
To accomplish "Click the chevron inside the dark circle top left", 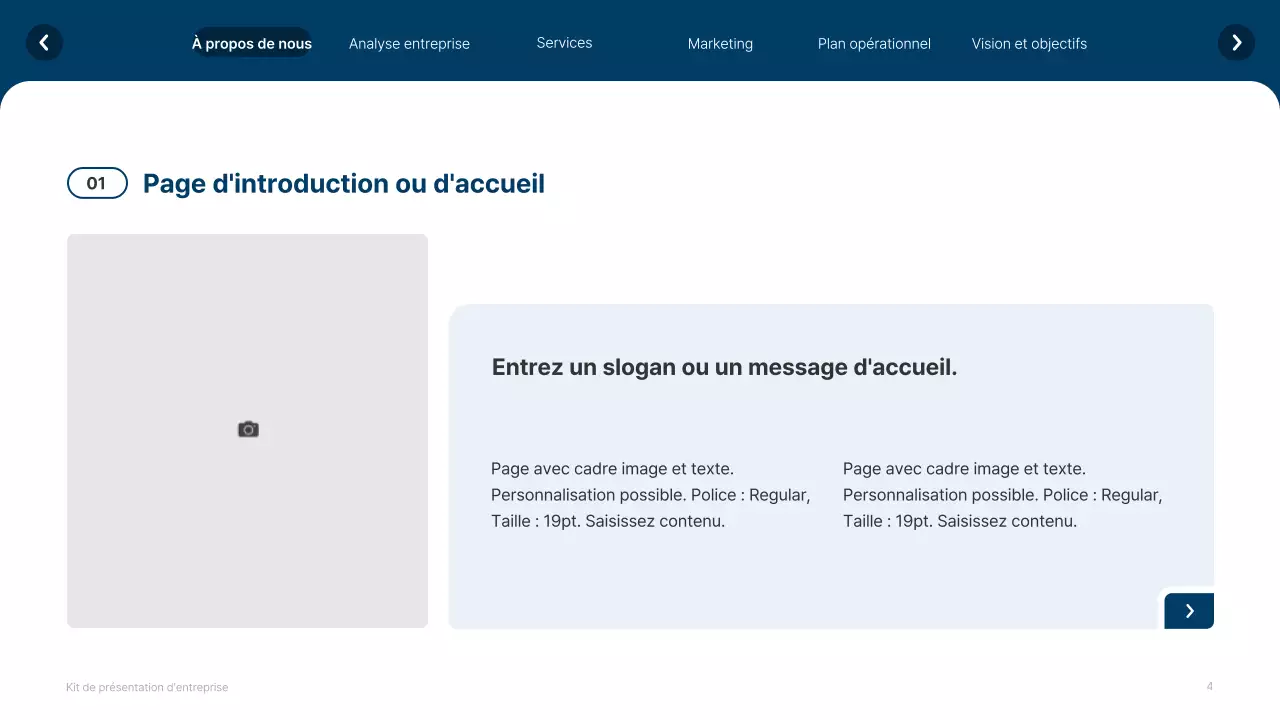I will tap(44, 43).
